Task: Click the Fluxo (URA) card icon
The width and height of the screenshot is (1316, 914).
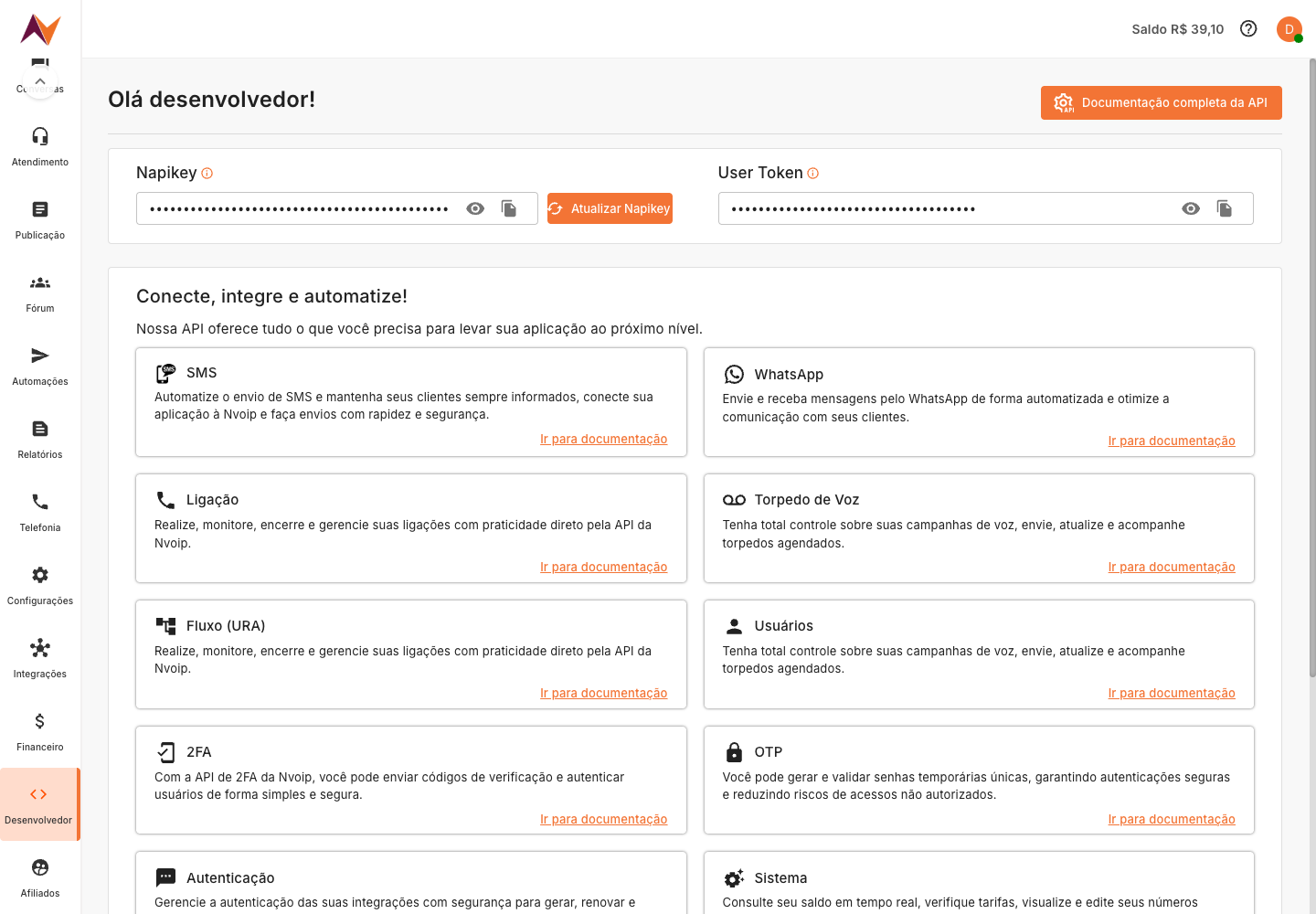Action: click(x=165, y=626)
